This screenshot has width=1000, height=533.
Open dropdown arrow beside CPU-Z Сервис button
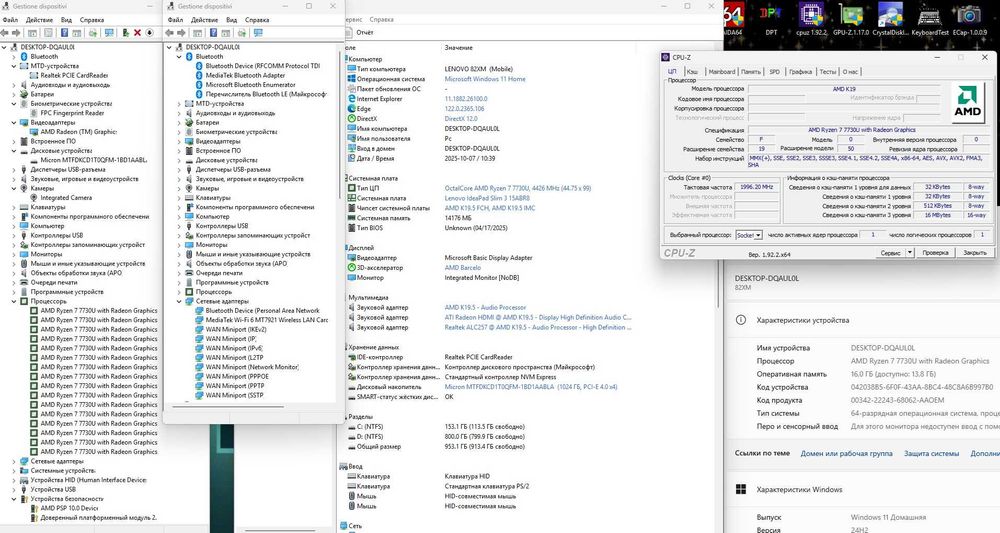(909, 252)
